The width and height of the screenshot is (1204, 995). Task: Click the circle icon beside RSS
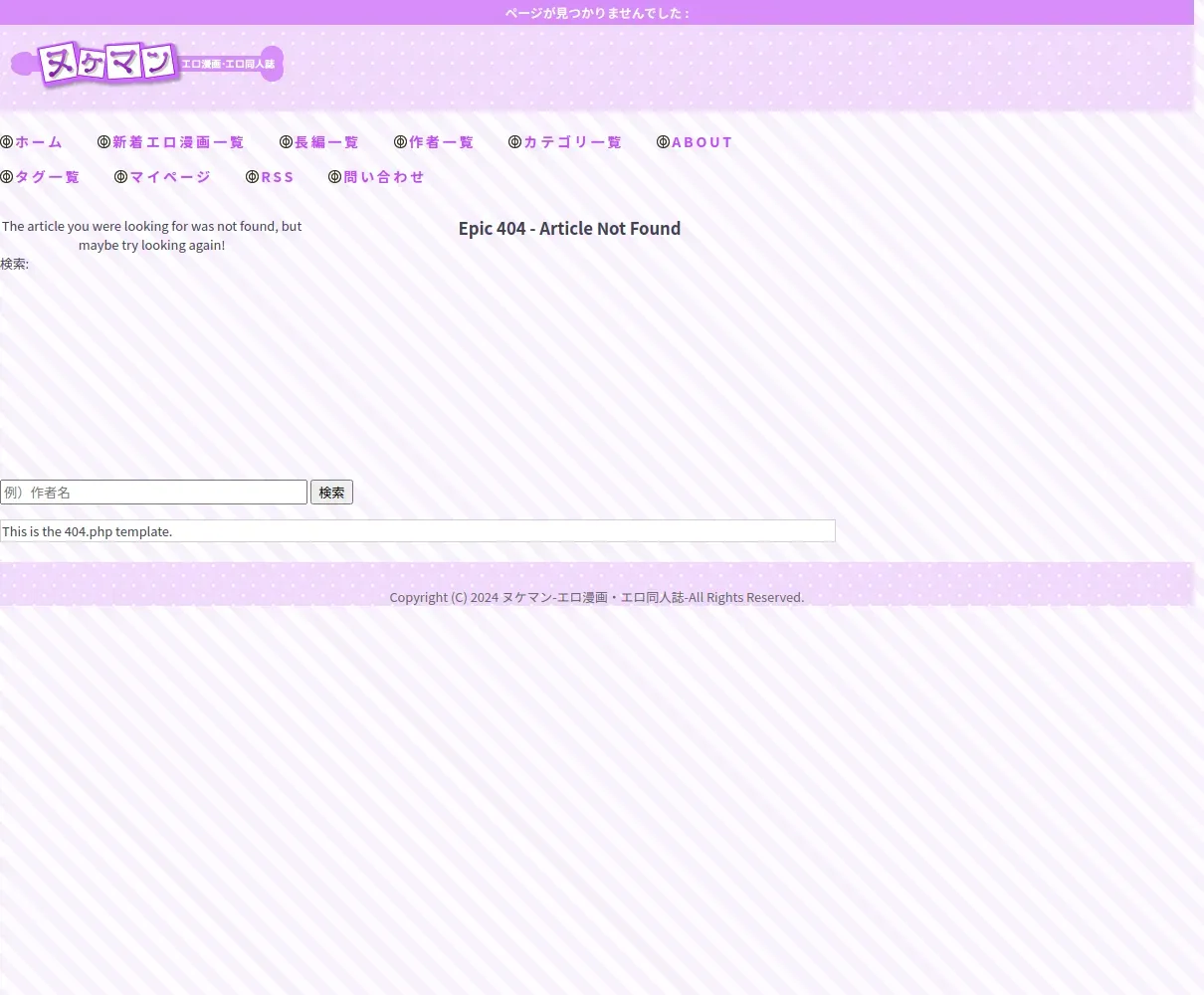pyautogui.click(x=252, y=177)
